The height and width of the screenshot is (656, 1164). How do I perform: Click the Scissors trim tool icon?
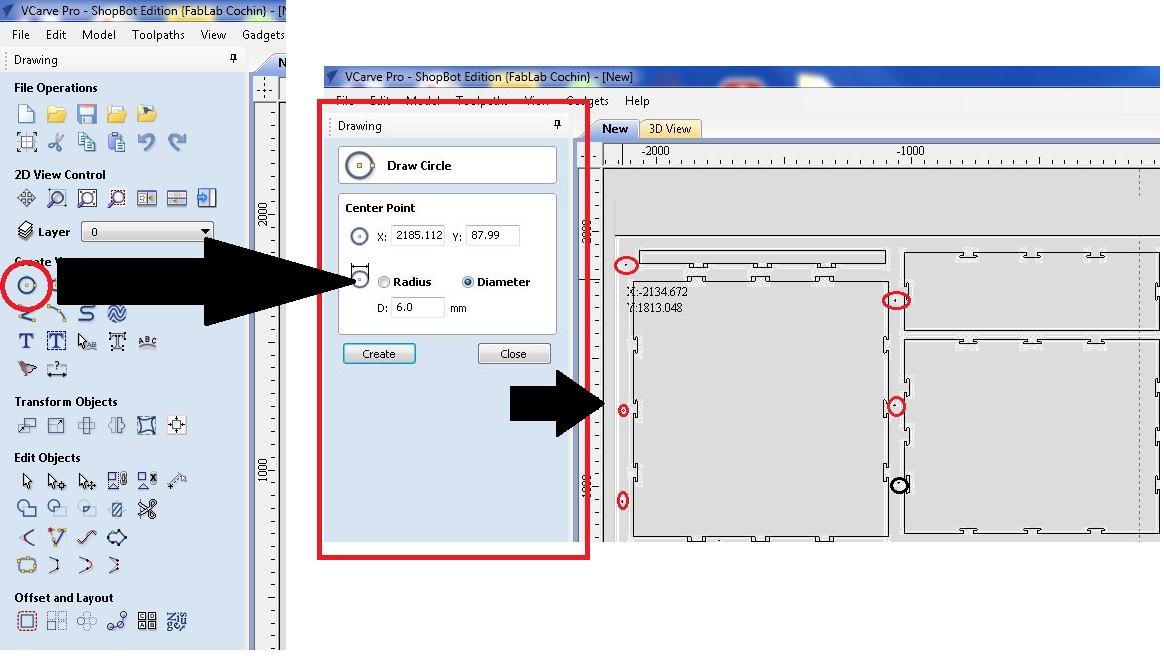147,509
